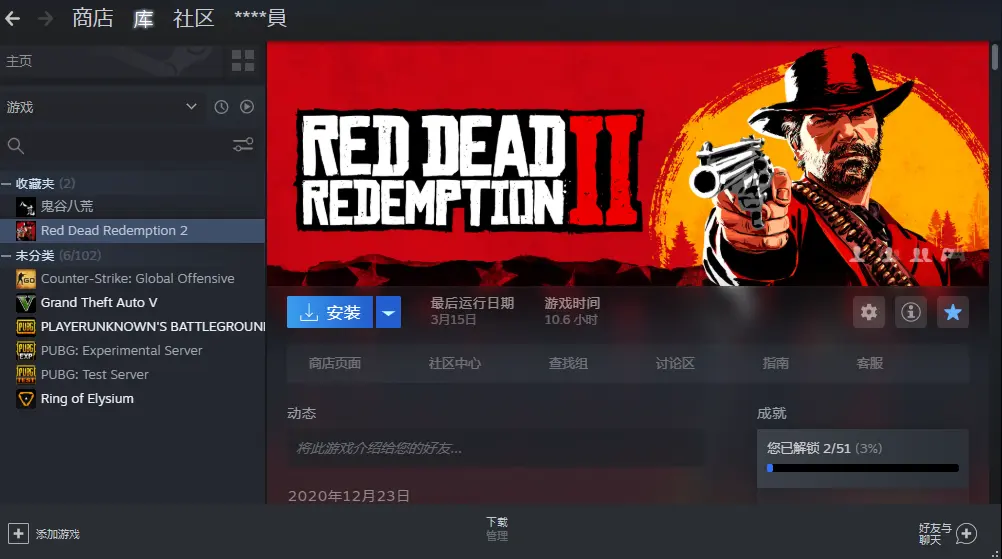Open the 游戏 category filter dropdown
Image resolution: width=1002 pixels, height=559 pixels.
pyautogui.click(x=102, y=107)
